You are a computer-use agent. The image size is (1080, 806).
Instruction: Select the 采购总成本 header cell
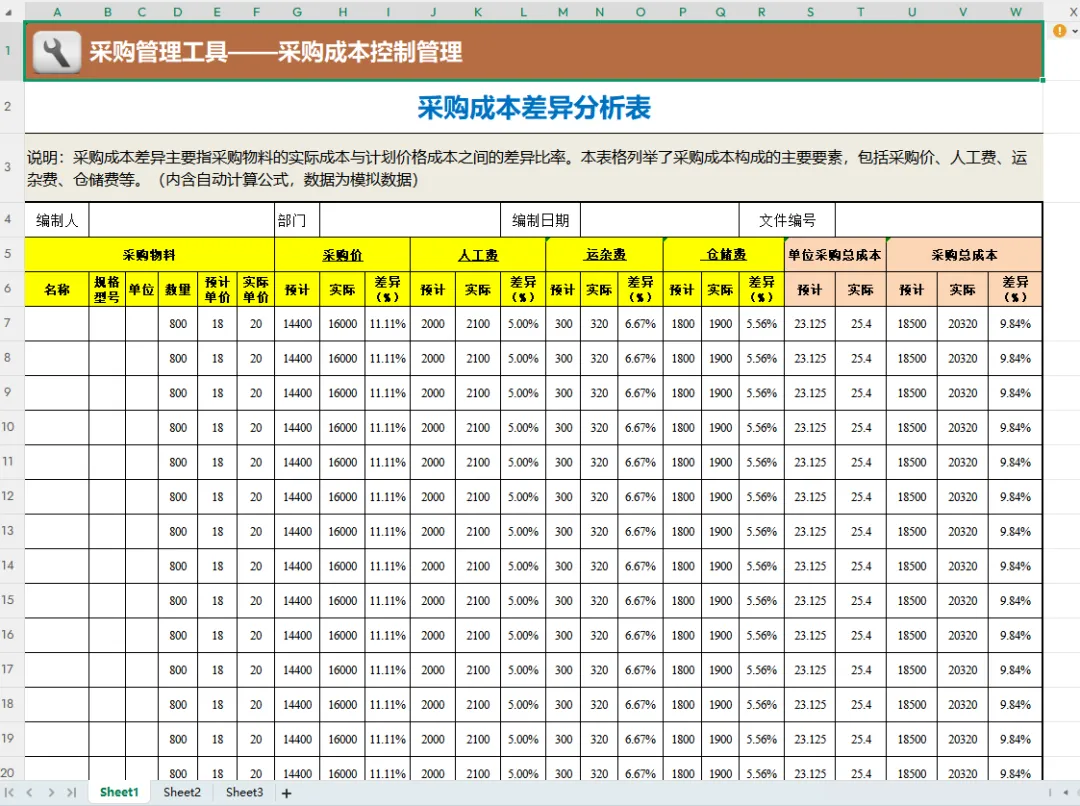coord(964,255)
